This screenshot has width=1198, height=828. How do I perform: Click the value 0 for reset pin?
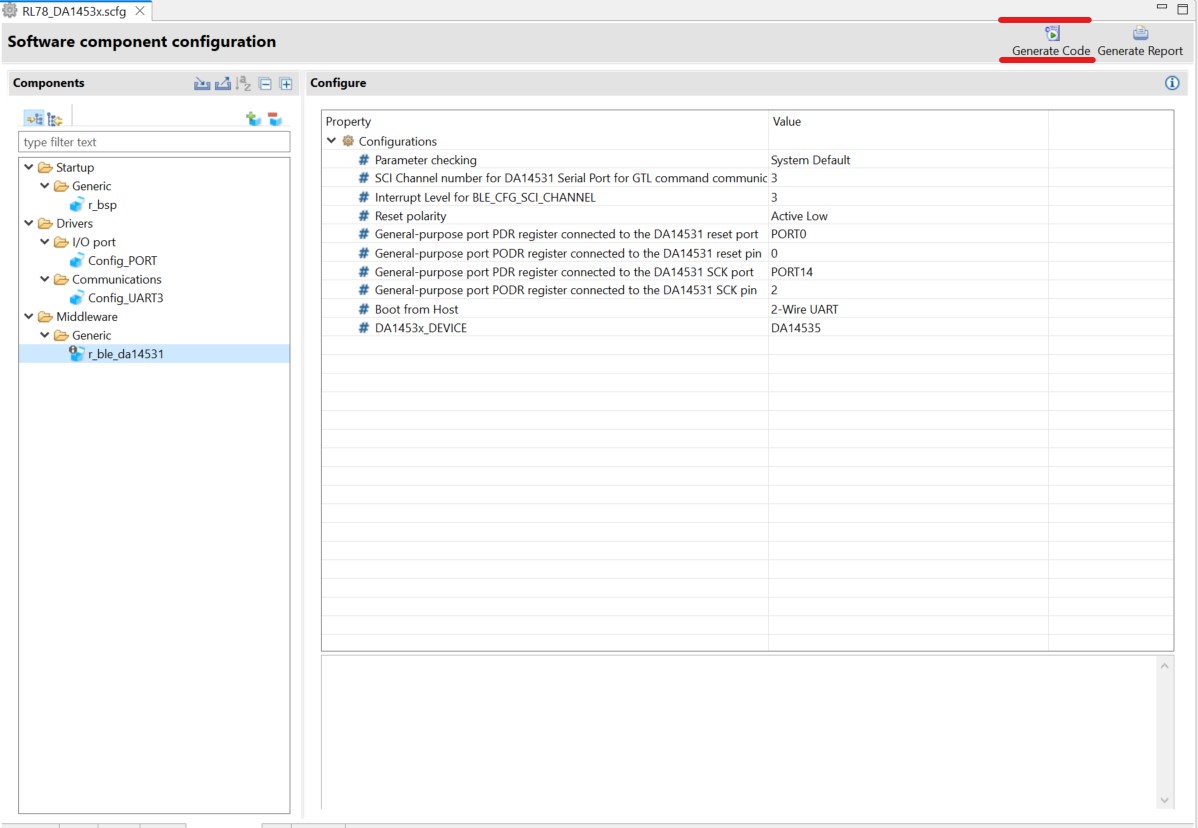pos(774,254)
